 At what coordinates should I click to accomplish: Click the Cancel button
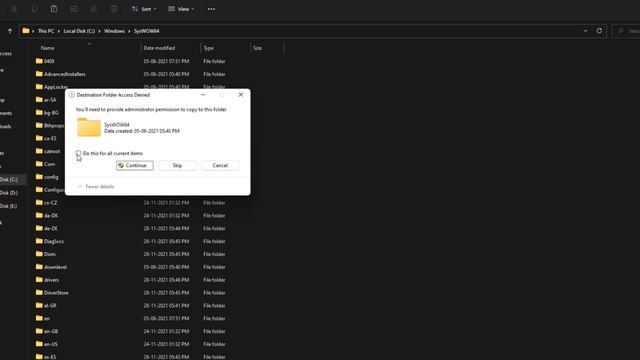click(220, 165)
